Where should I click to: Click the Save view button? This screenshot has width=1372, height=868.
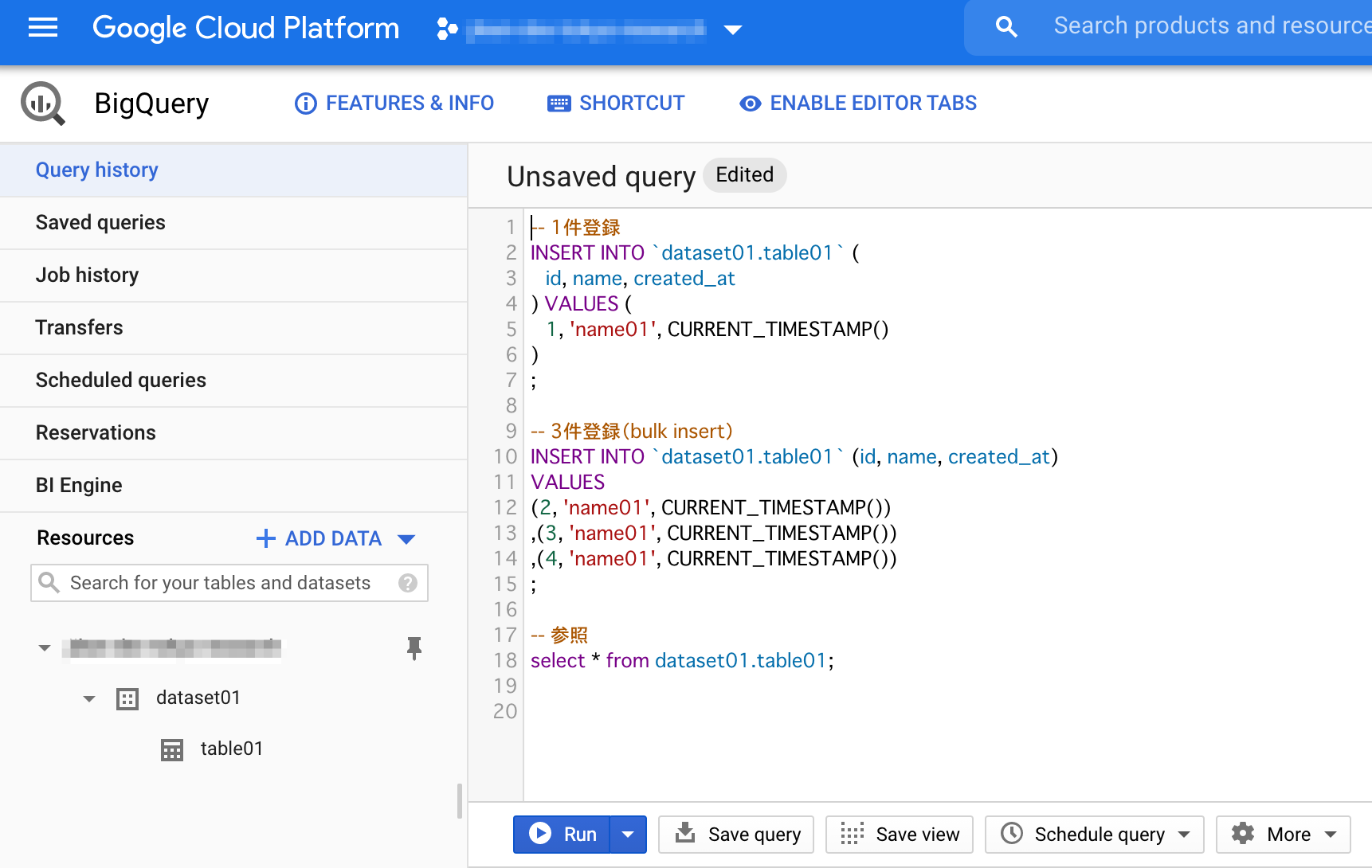900,835
